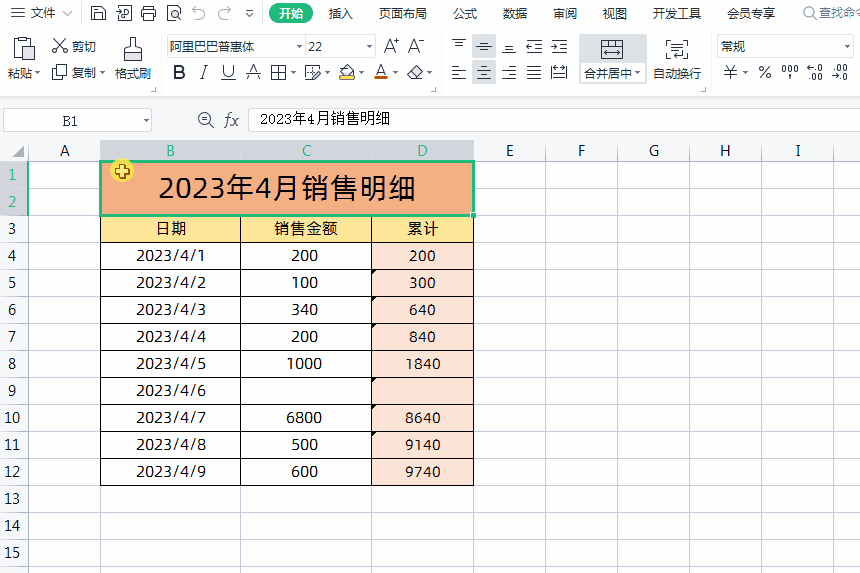Apply percent style format
Screen dimensions: 860x573
click(765, 72)
